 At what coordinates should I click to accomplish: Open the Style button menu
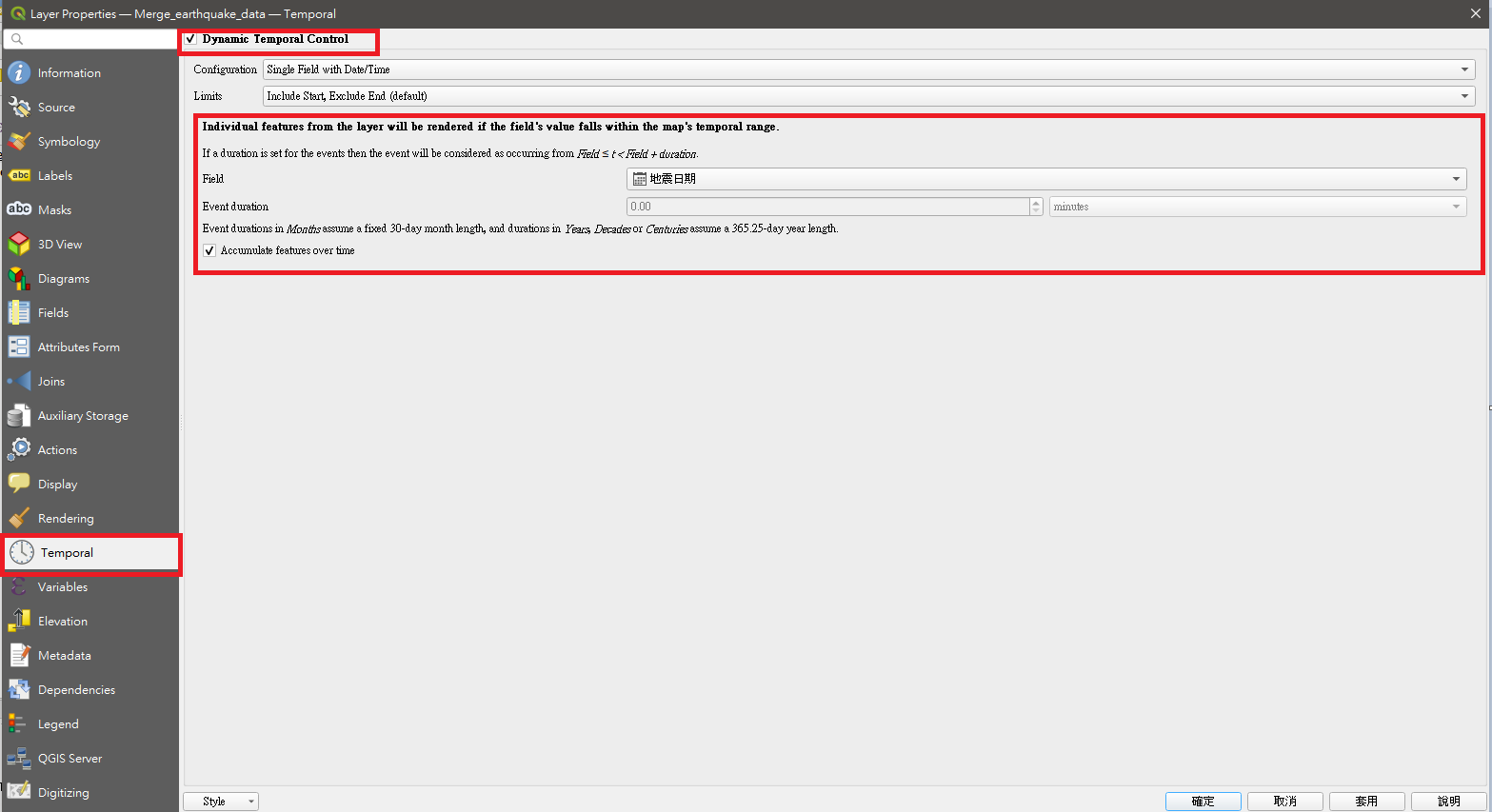(x=220, y=802)
